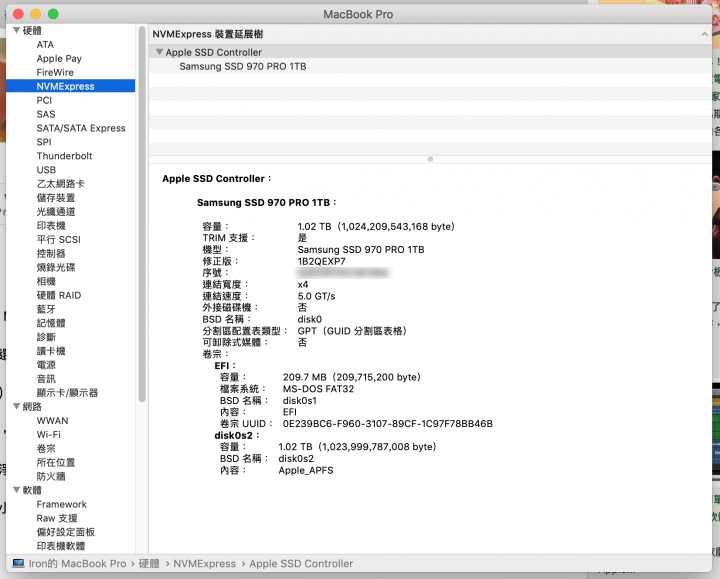Collapse the 網路 section triangle
The width and height of the screenshot is (720, 579).
[17, 406]
